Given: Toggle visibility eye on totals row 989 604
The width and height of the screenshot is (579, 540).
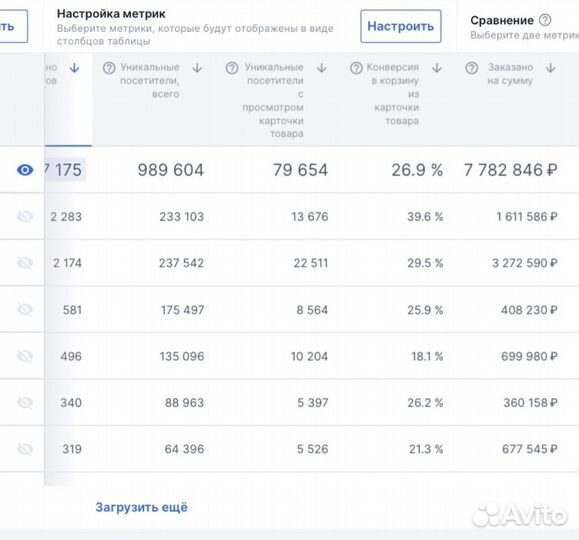Looking at the screenshot, I should click(25, 170).
